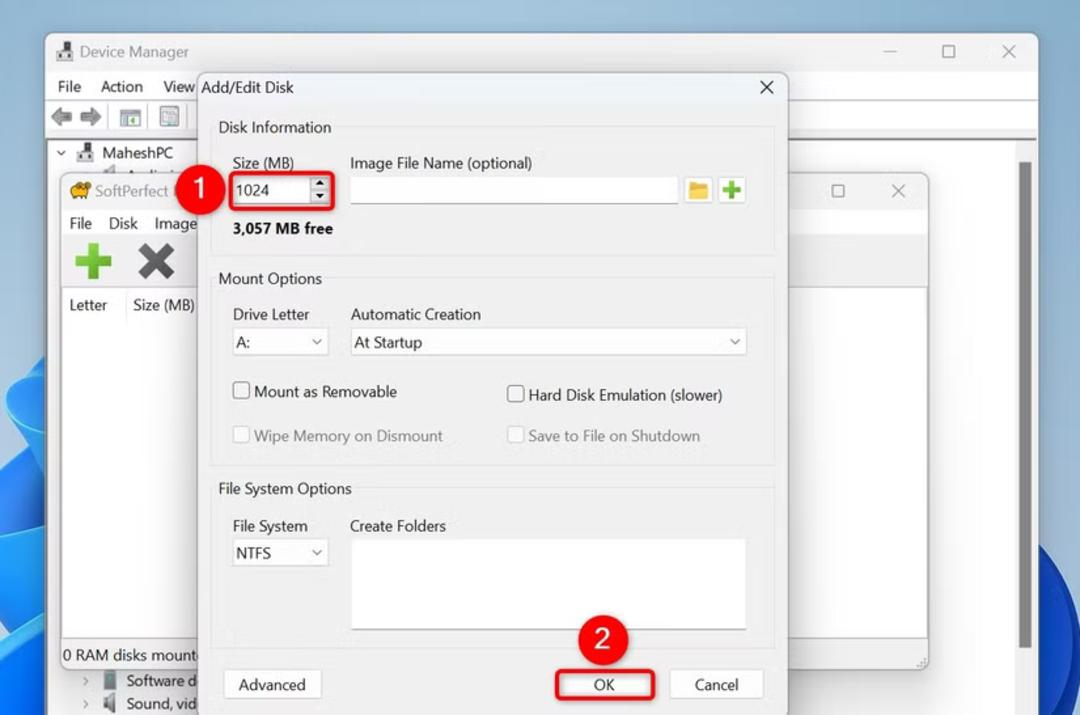Click the Advanced button
This screenshot has height=715, width=1080.
coord(272,685)
